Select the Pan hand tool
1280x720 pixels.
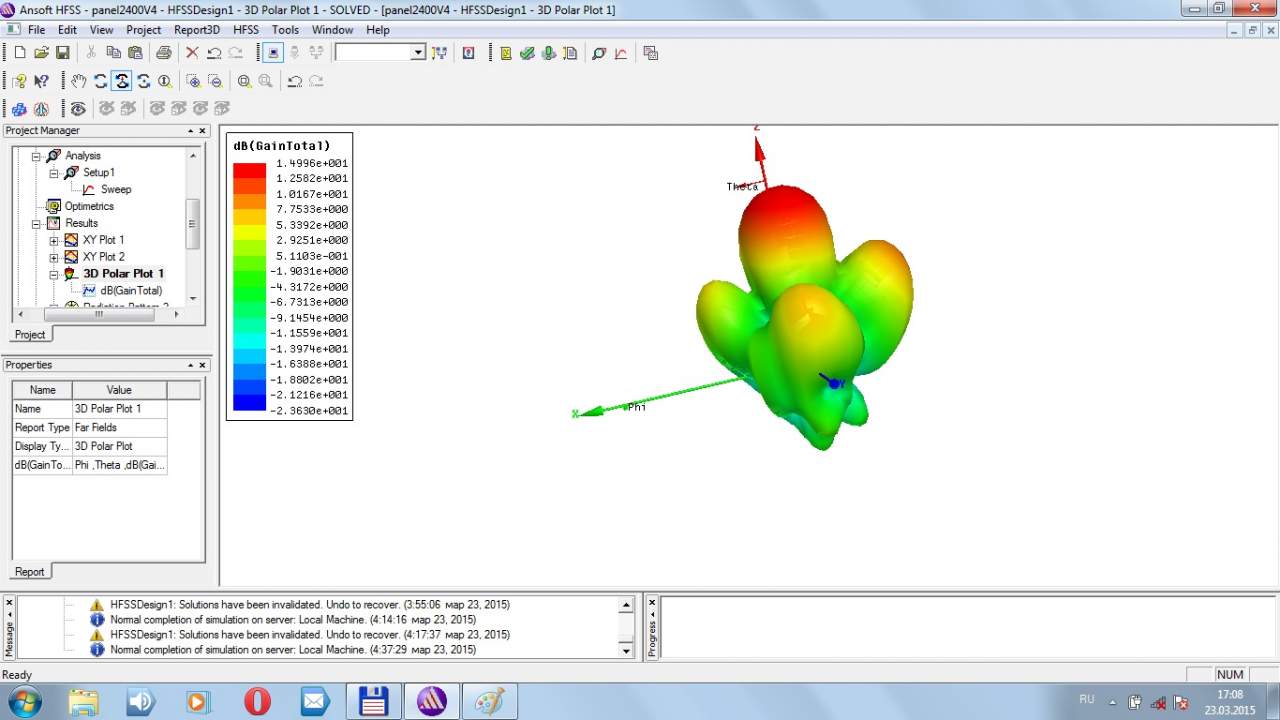click(79, 81)
